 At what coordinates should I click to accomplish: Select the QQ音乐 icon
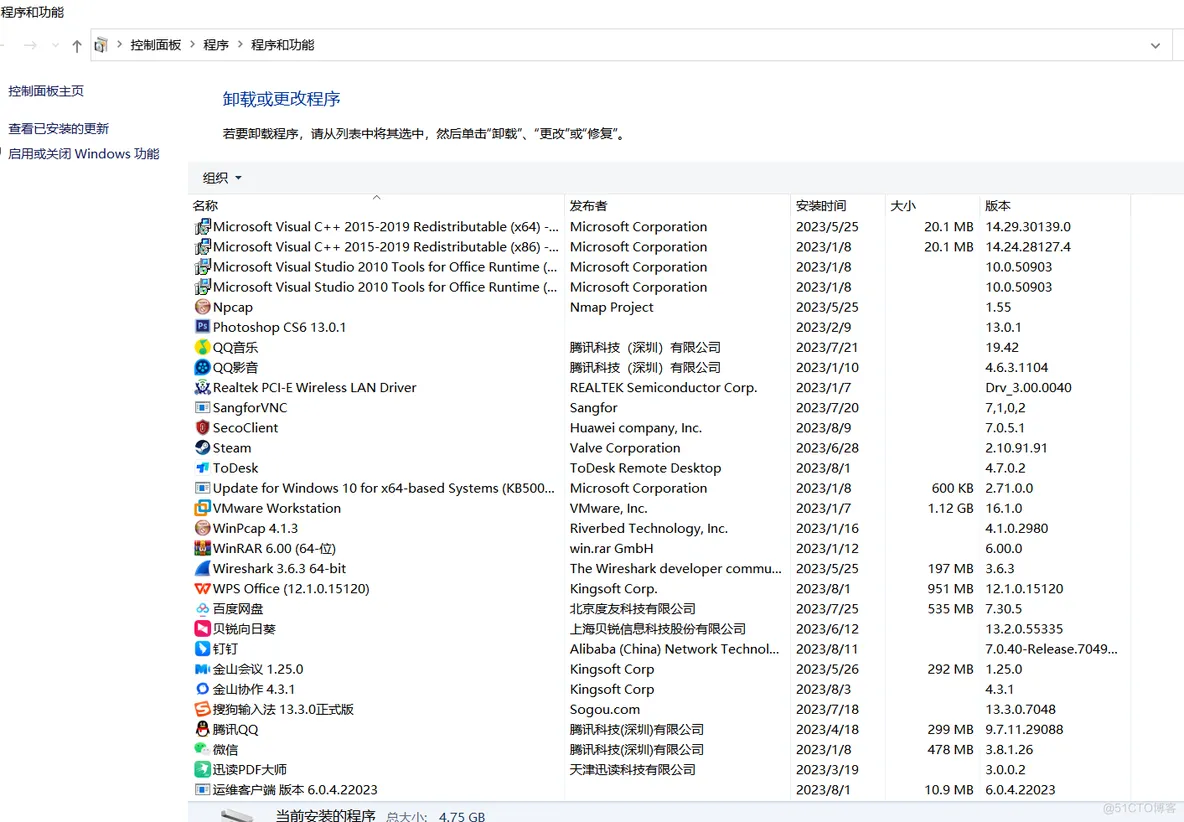tap(201, 347)
